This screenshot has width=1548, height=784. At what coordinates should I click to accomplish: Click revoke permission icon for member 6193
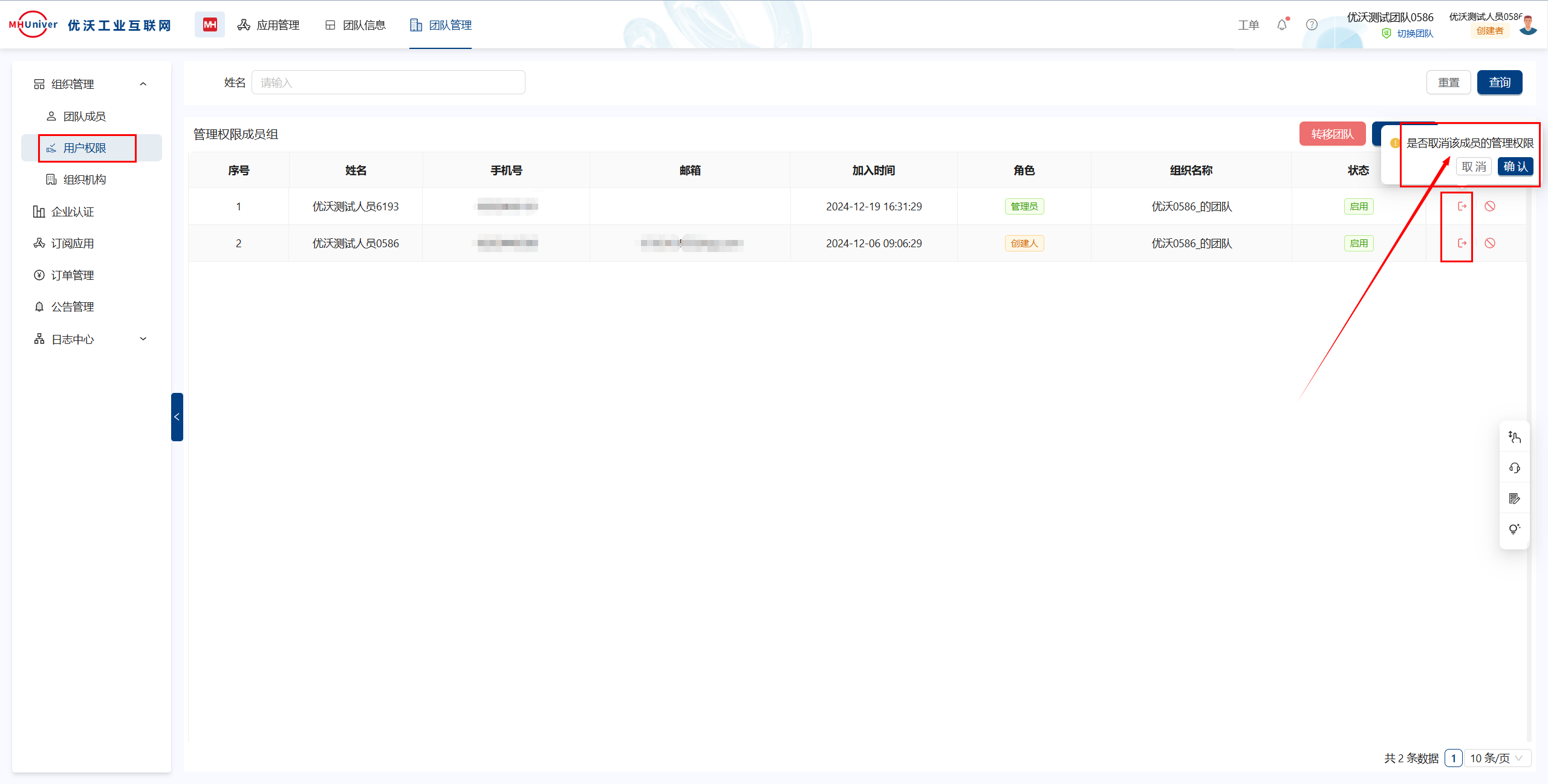coord(1462,206)
